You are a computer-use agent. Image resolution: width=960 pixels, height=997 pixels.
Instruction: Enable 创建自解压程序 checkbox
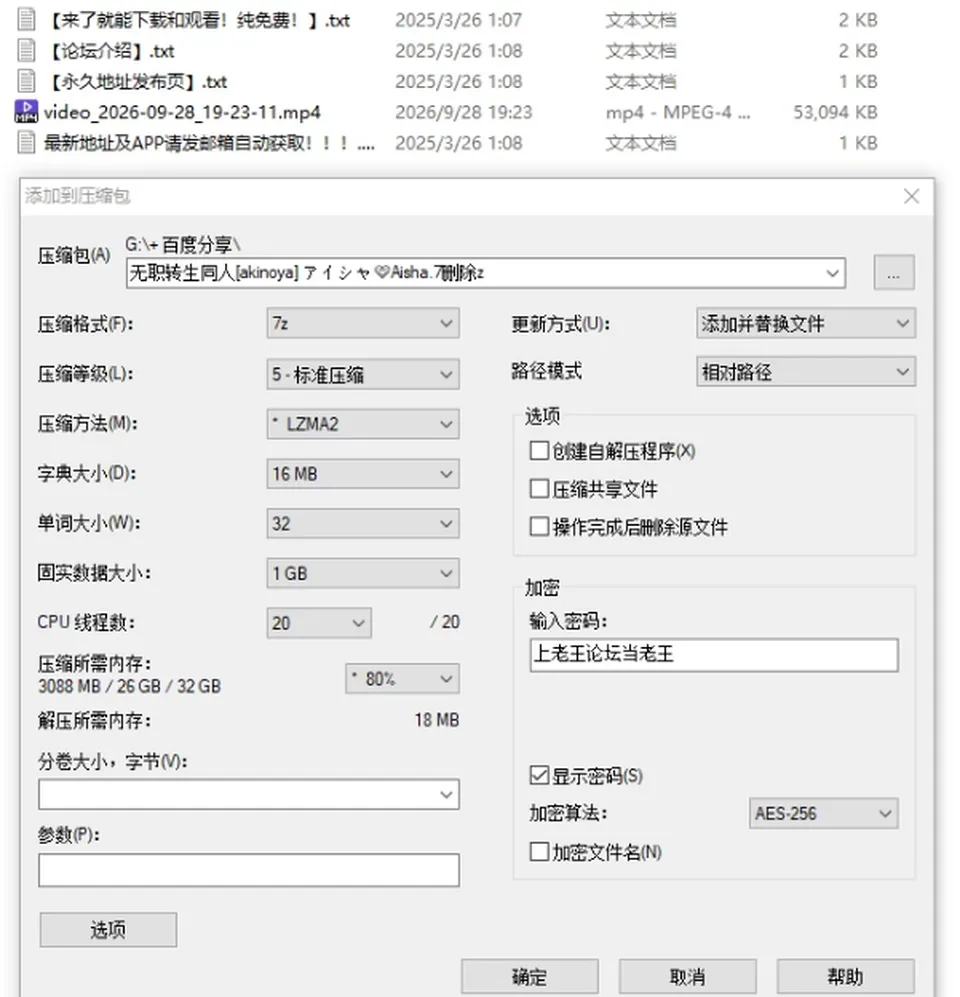point(539,451)
